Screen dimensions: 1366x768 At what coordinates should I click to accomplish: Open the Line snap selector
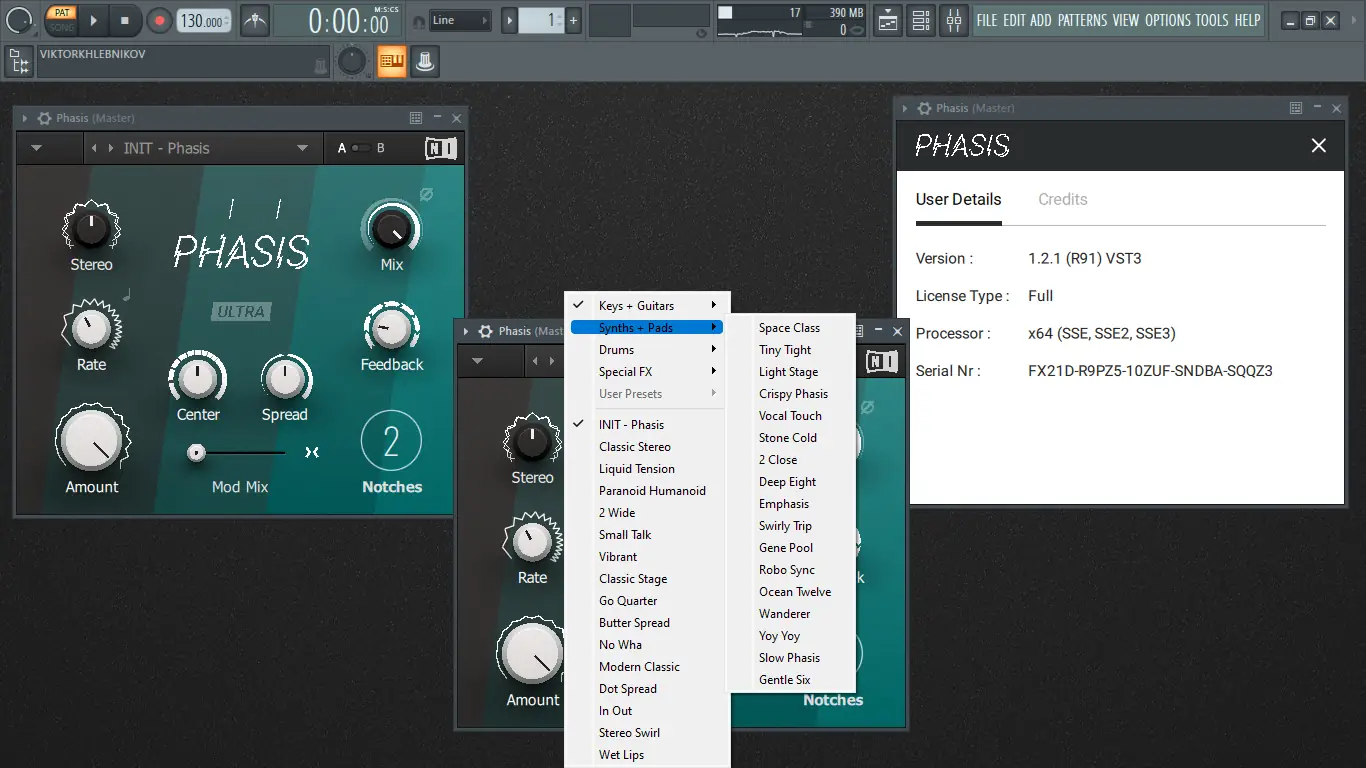pos(461,20)
